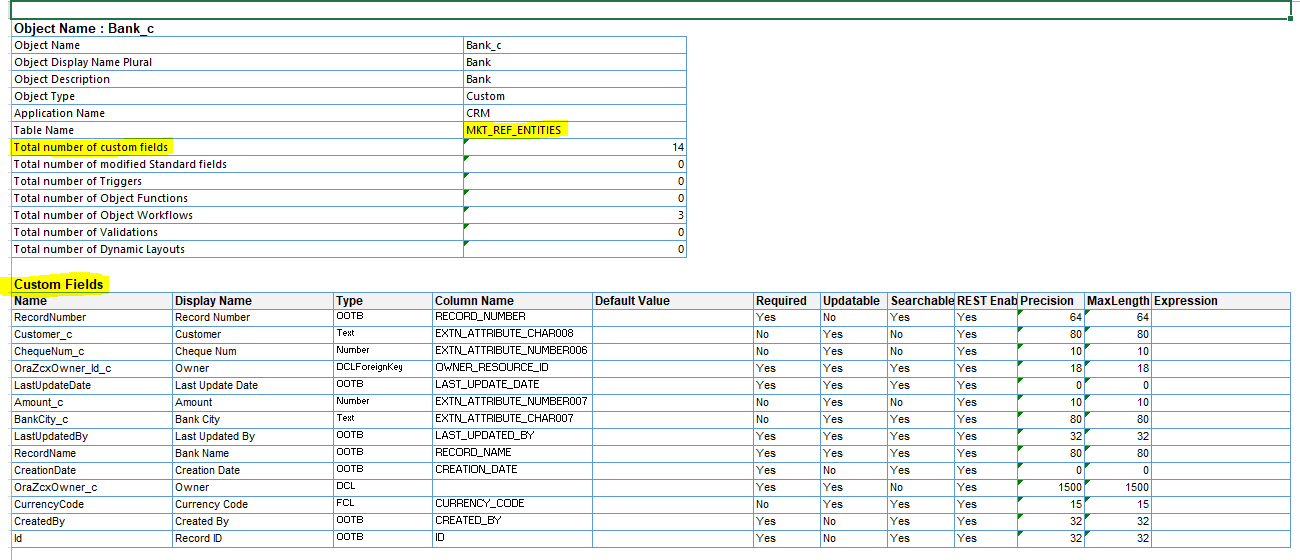Select the 'CREATED_BY' column name cell

pyautogui.click(x=512, y=521)
